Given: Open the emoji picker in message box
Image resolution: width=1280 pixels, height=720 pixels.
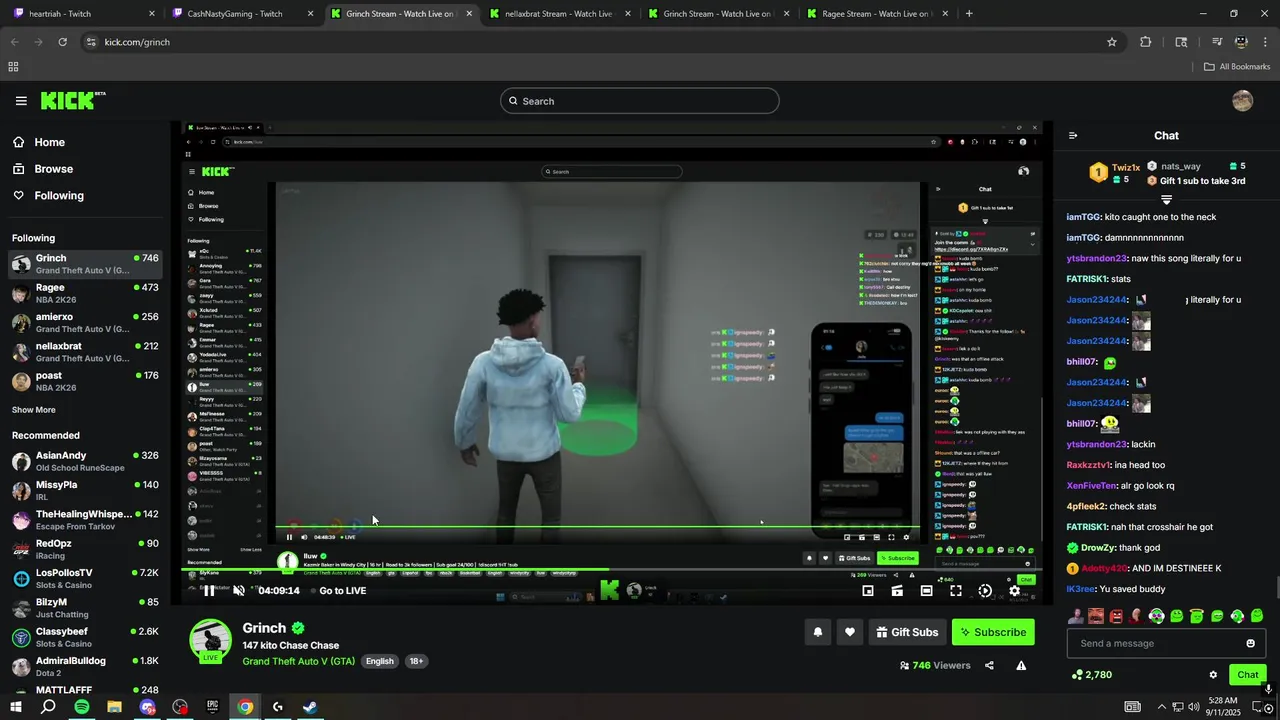Looking at the screenshot, I should pos(1250,643).
